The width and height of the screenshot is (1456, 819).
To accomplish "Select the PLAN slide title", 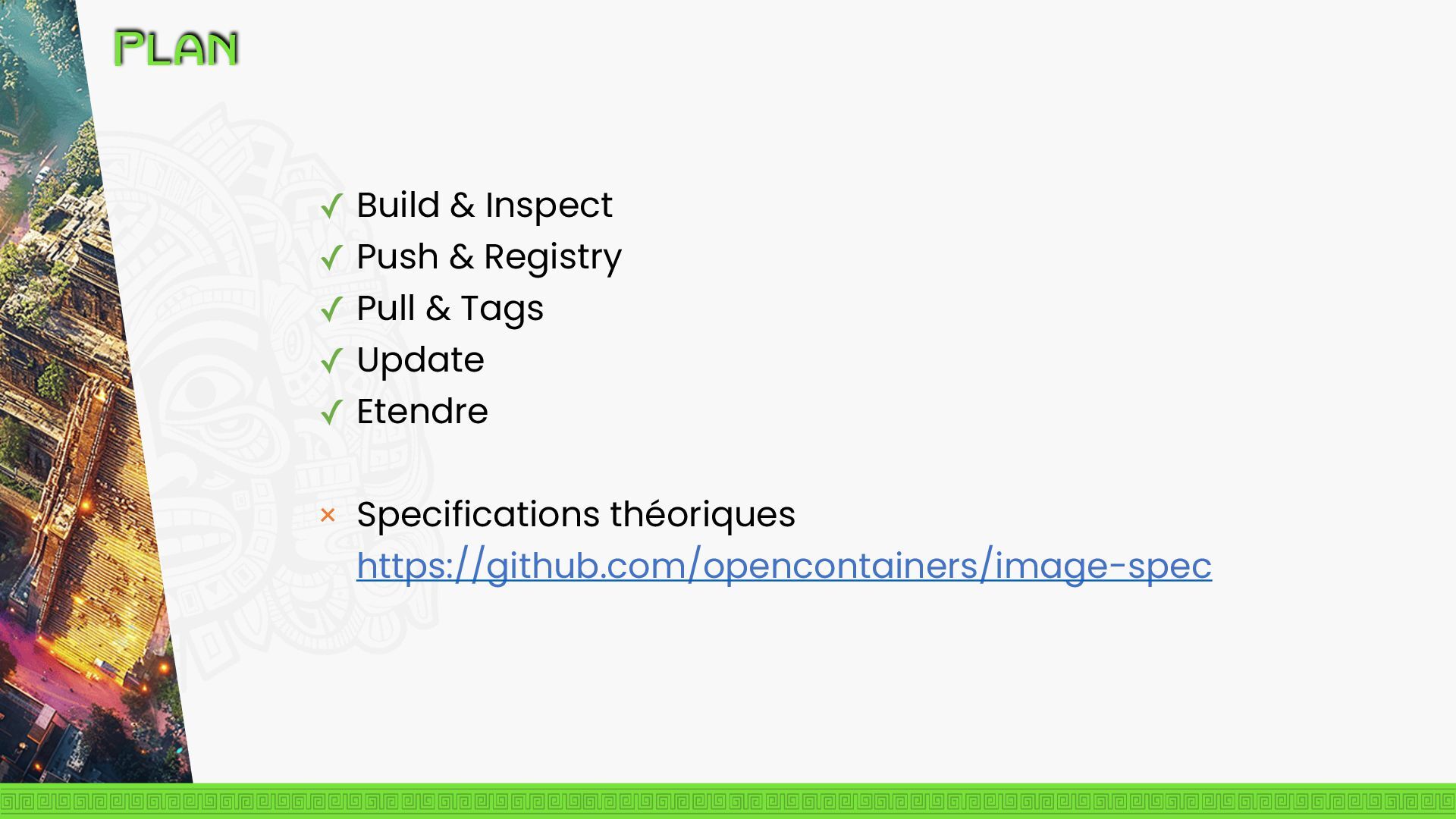I will [x=177, y=49].
